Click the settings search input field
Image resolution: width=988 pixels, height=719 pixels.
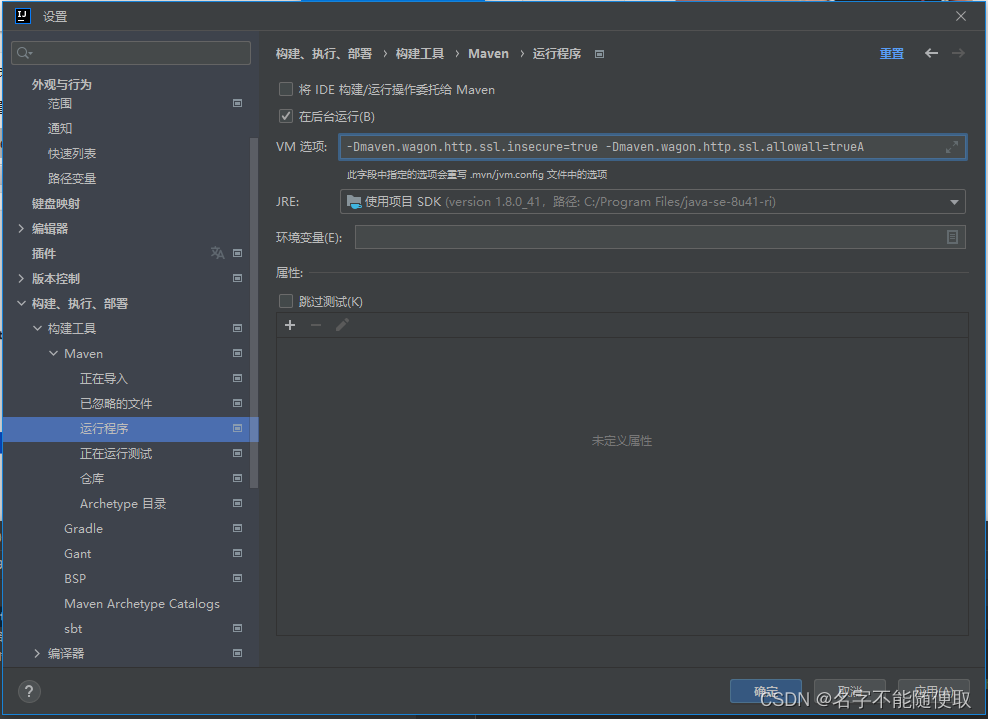pyautogui.click(x=131, y=53)
